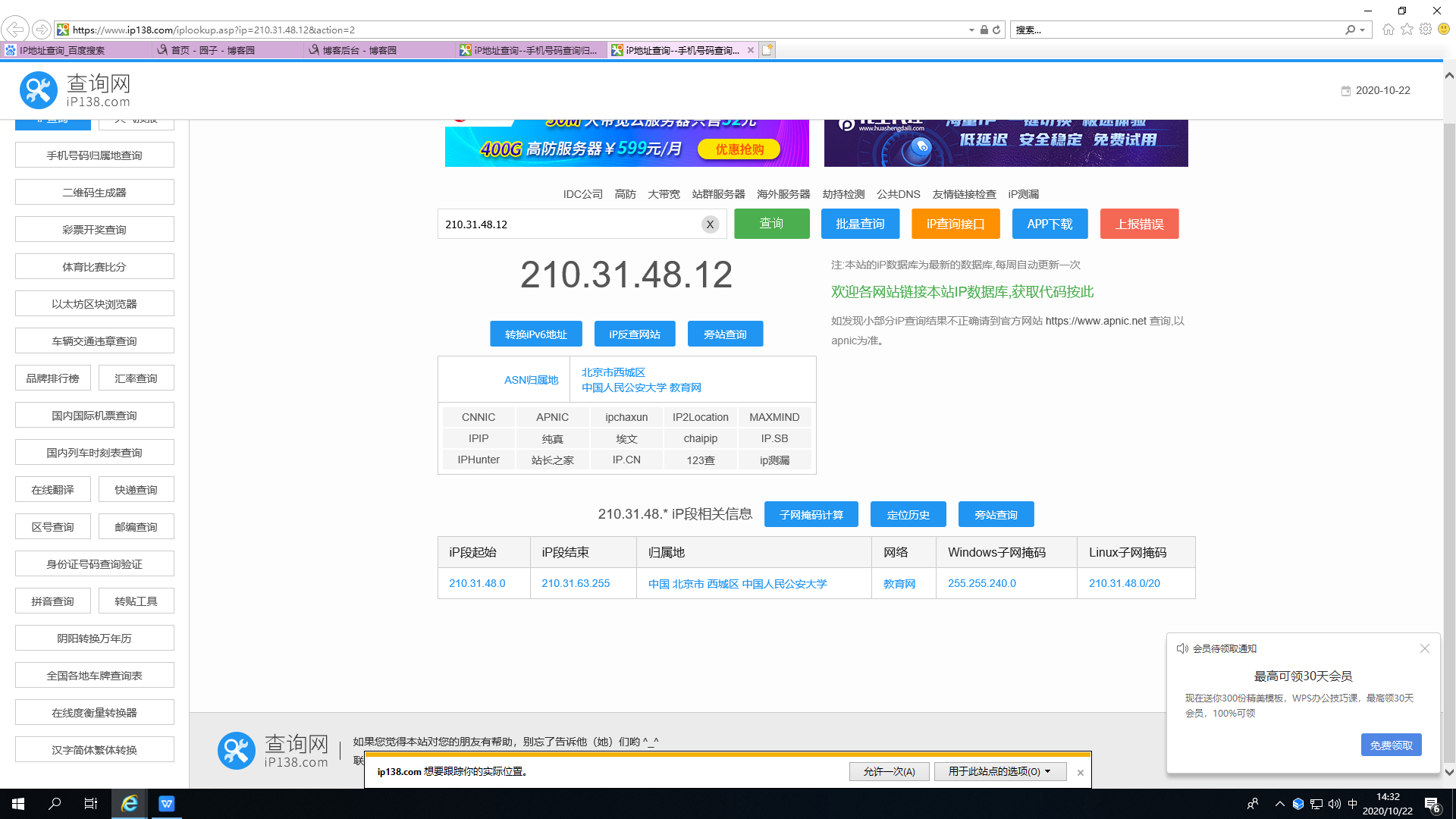
Task: Click the browser back arrow button
Action: (15, 30)
